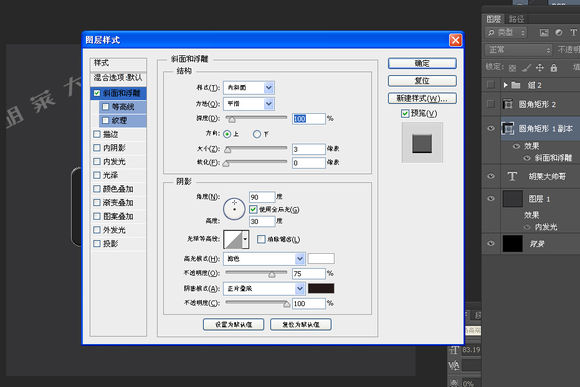
Task: Switch to the 路径 tab
Action: coord(516,19)
